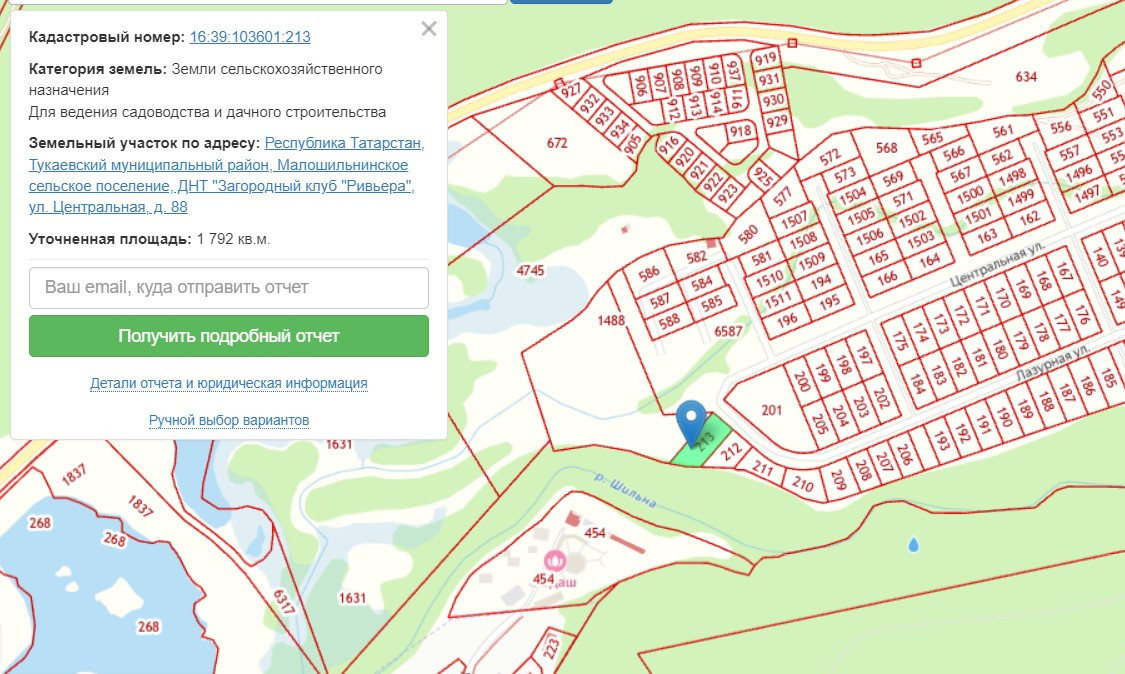Viewport: 1125px width, 674px height.
Task: Click the Центральная ул. street label
Action: 997,265
